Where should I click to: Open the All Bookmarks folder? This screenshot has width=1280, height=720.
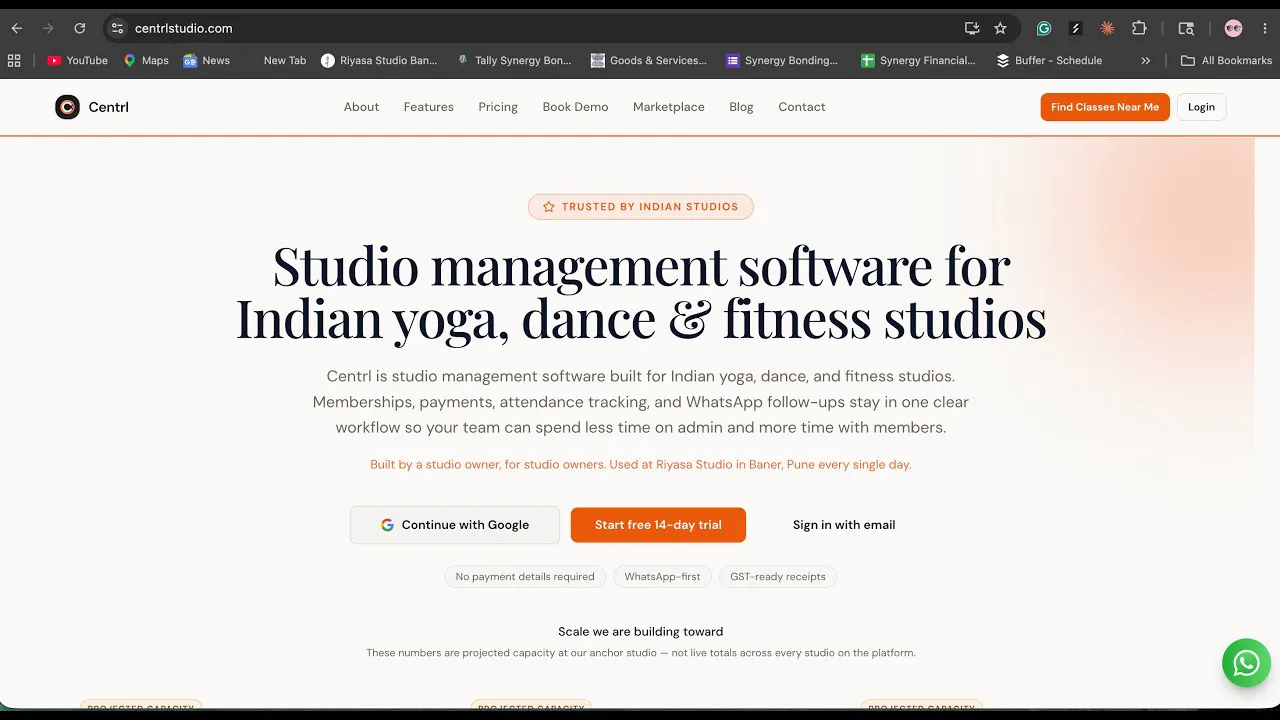[x=1226, y=60]
